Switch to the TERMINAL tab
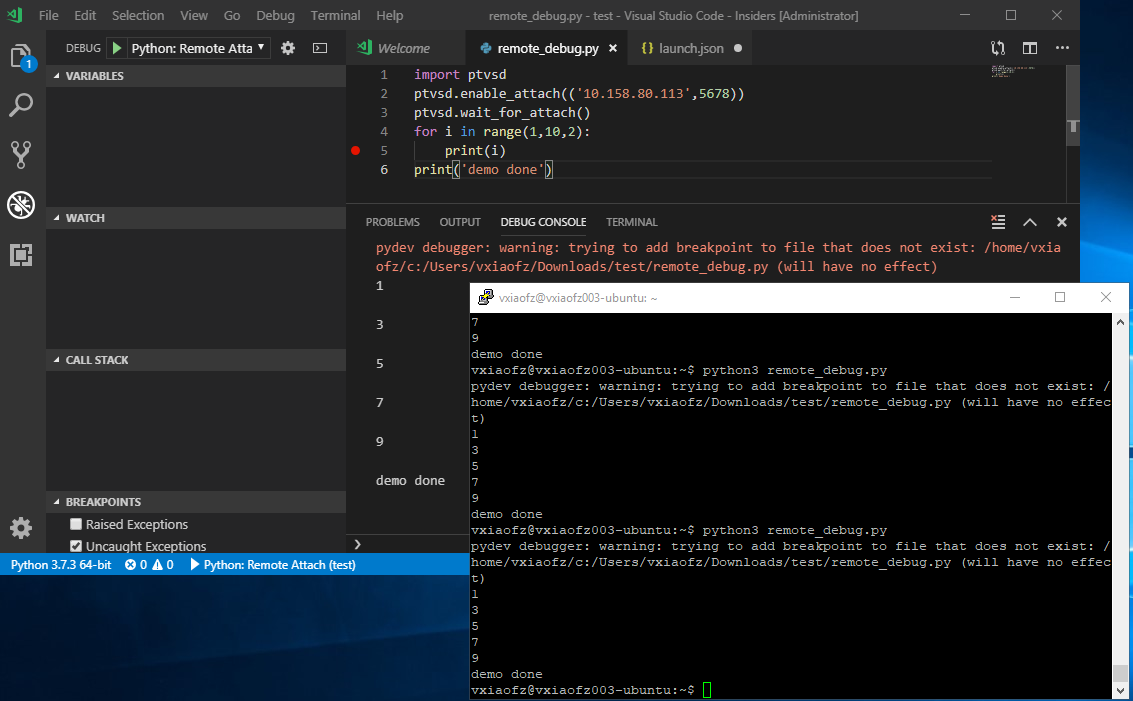This screenshot has width=1133, height=701. click(631, 222)
